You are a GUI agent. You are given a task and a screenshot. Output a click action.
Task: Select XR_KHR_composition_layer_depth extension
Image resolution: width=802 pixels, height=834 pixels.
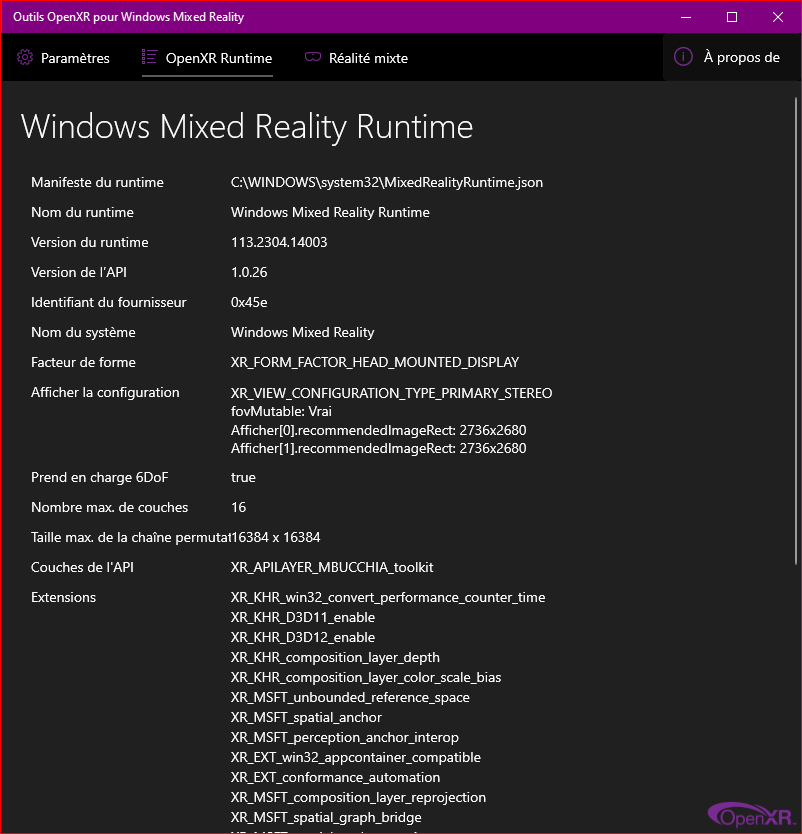coord(335,657)
